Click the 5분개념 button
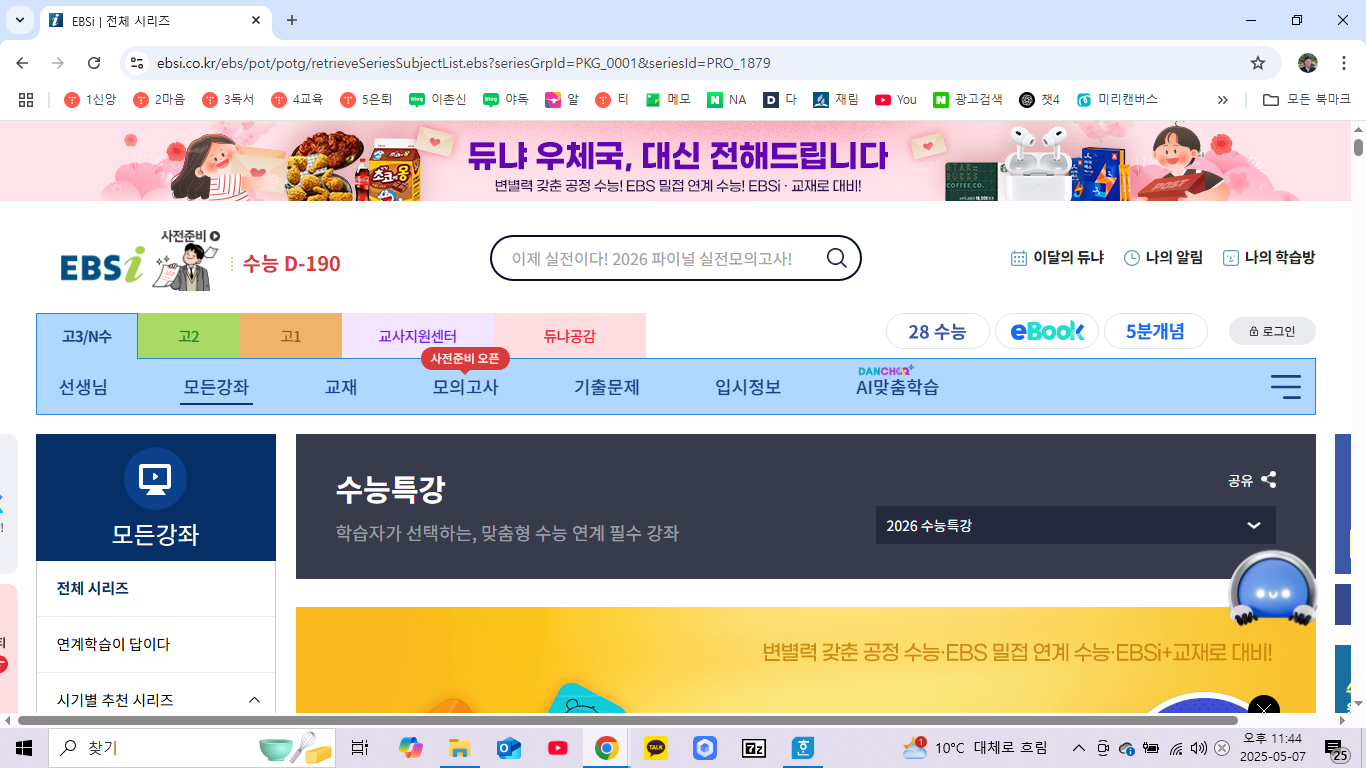This screenshot has width=1366, height=768. tap(1155, 331)
